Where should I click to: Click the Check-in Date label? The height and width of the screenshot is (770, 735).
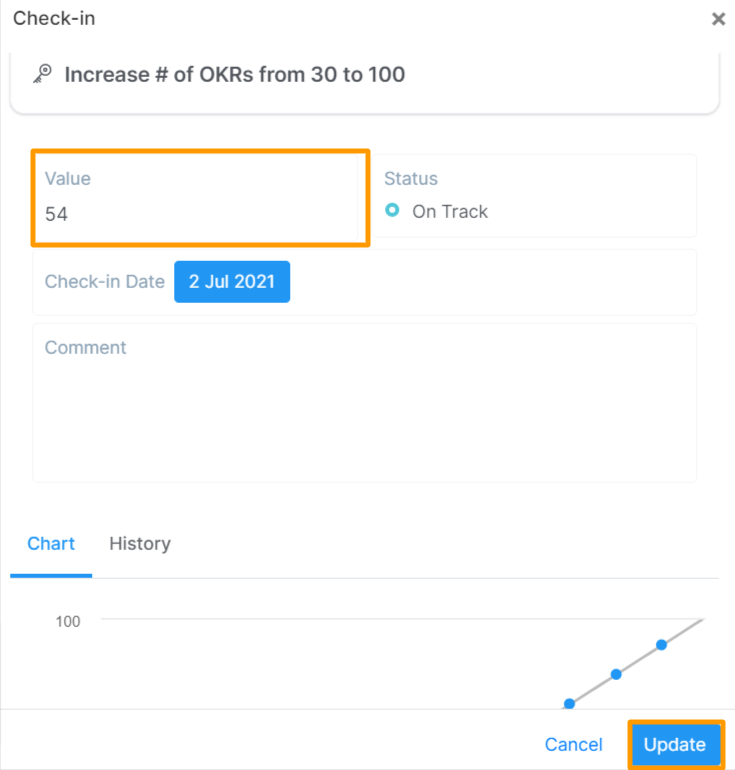point(104,282)
